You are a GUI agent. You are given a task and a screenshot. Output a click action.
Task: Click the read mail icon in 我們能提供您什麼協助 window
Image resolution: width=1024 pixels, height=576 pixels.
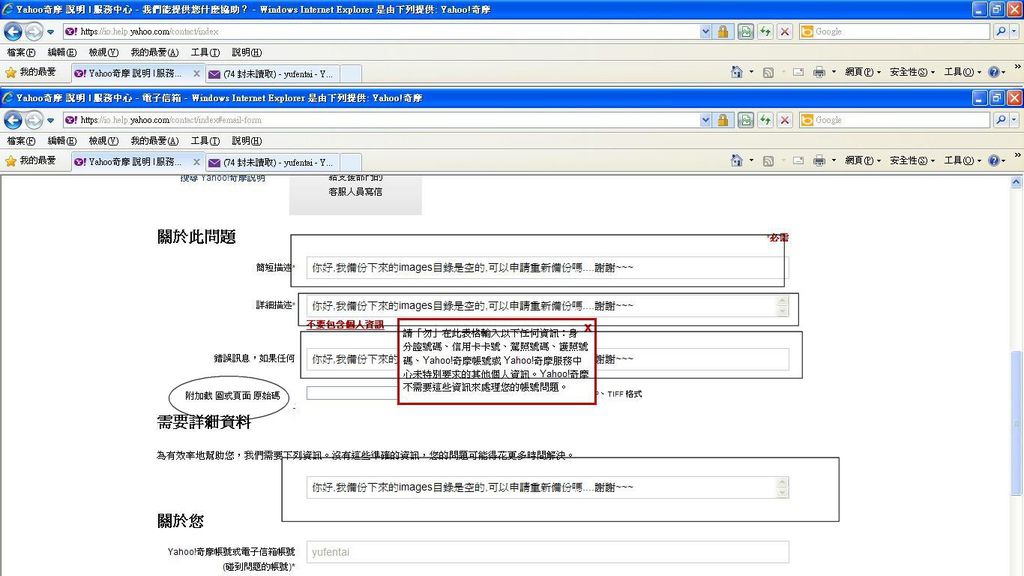(798, 72)
